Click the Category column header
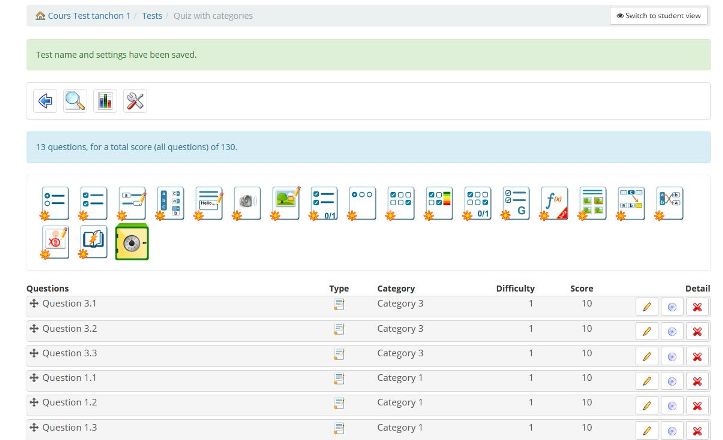Image resolution: width=723 pixels, height=440 pixels. tap(396, 289)
